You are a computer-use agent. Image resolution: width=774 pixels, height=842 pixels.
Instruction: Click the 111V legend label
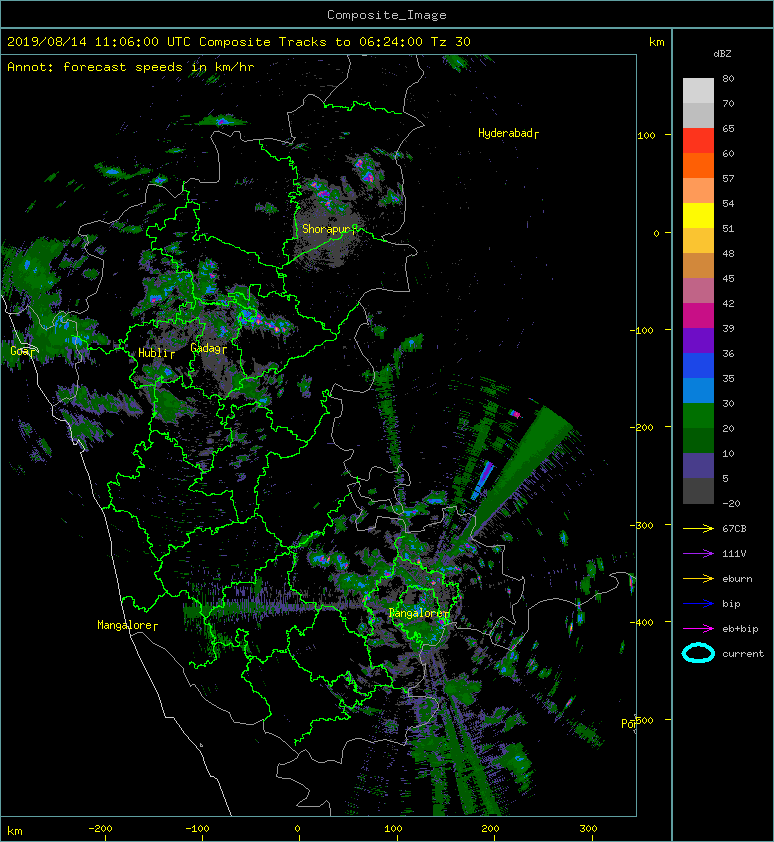[734, 554]
